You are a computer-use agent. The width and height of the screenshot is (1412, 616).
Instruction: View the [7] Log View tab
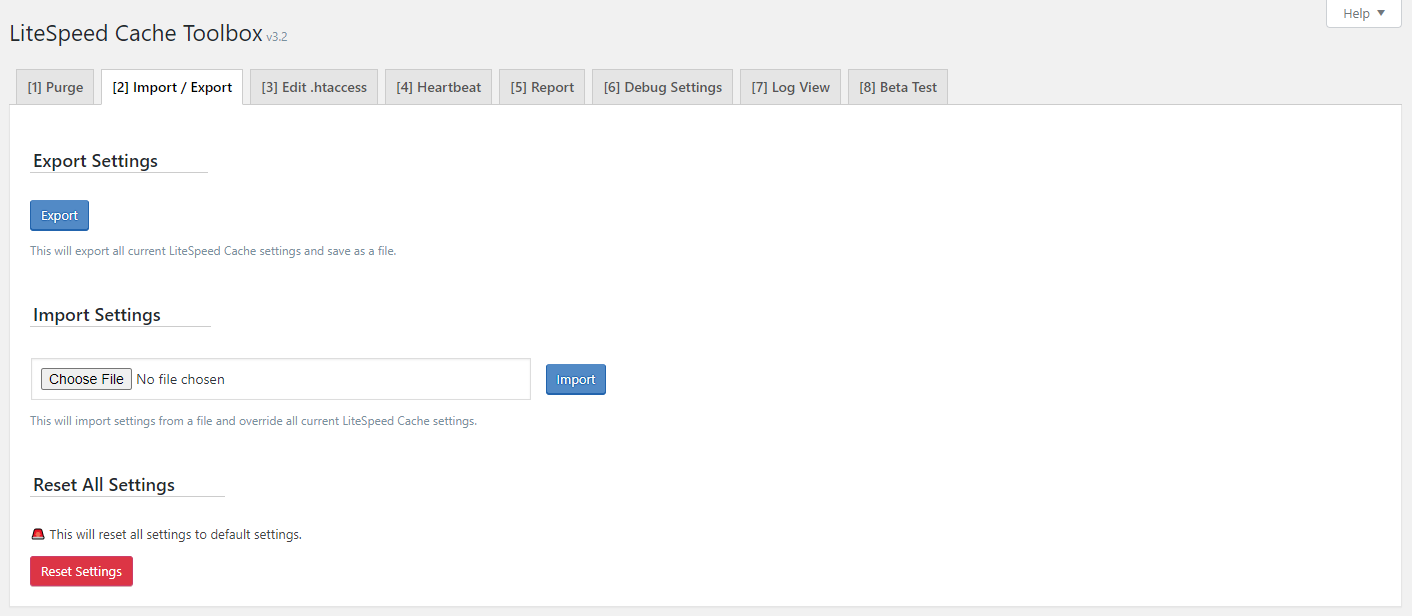(x=790, y=87)
